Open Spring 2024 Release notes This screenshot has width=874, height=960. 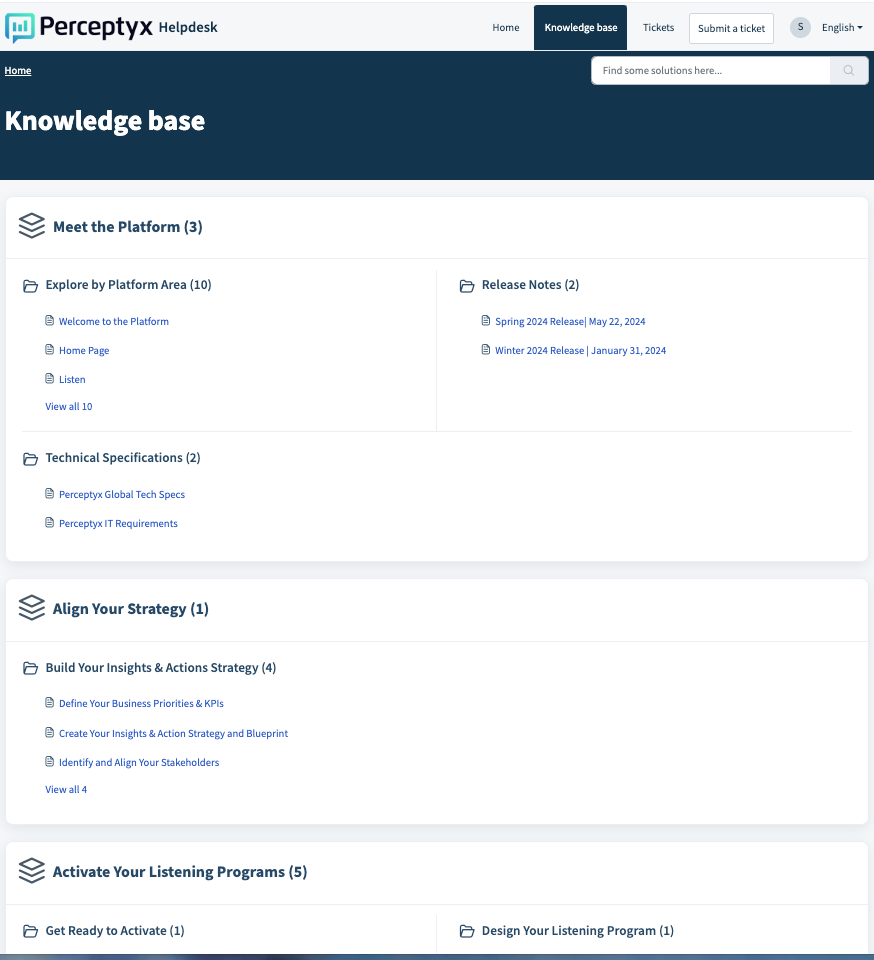[570, 321]
